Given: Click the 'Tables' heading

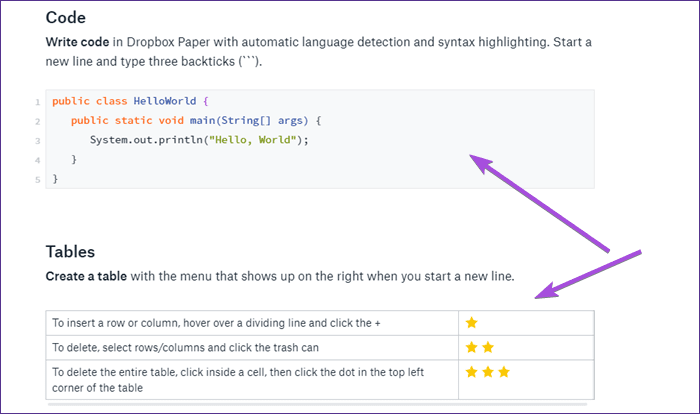Looking at the screenshot, I should (x=70, y=252).
